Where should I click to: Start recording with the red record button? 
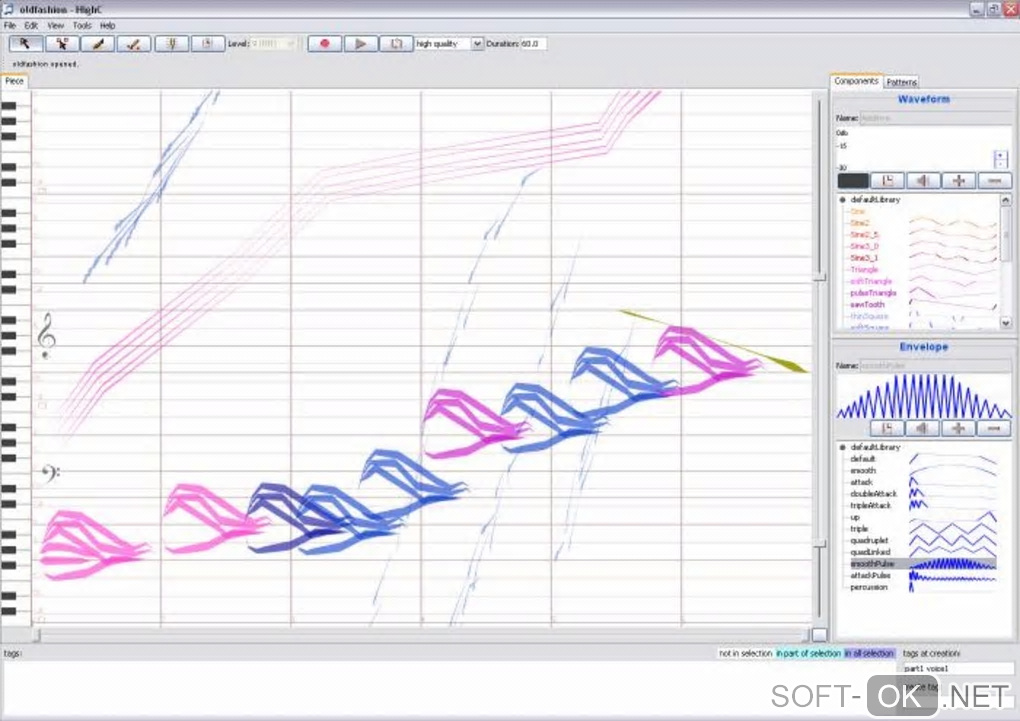click(325, 44)
